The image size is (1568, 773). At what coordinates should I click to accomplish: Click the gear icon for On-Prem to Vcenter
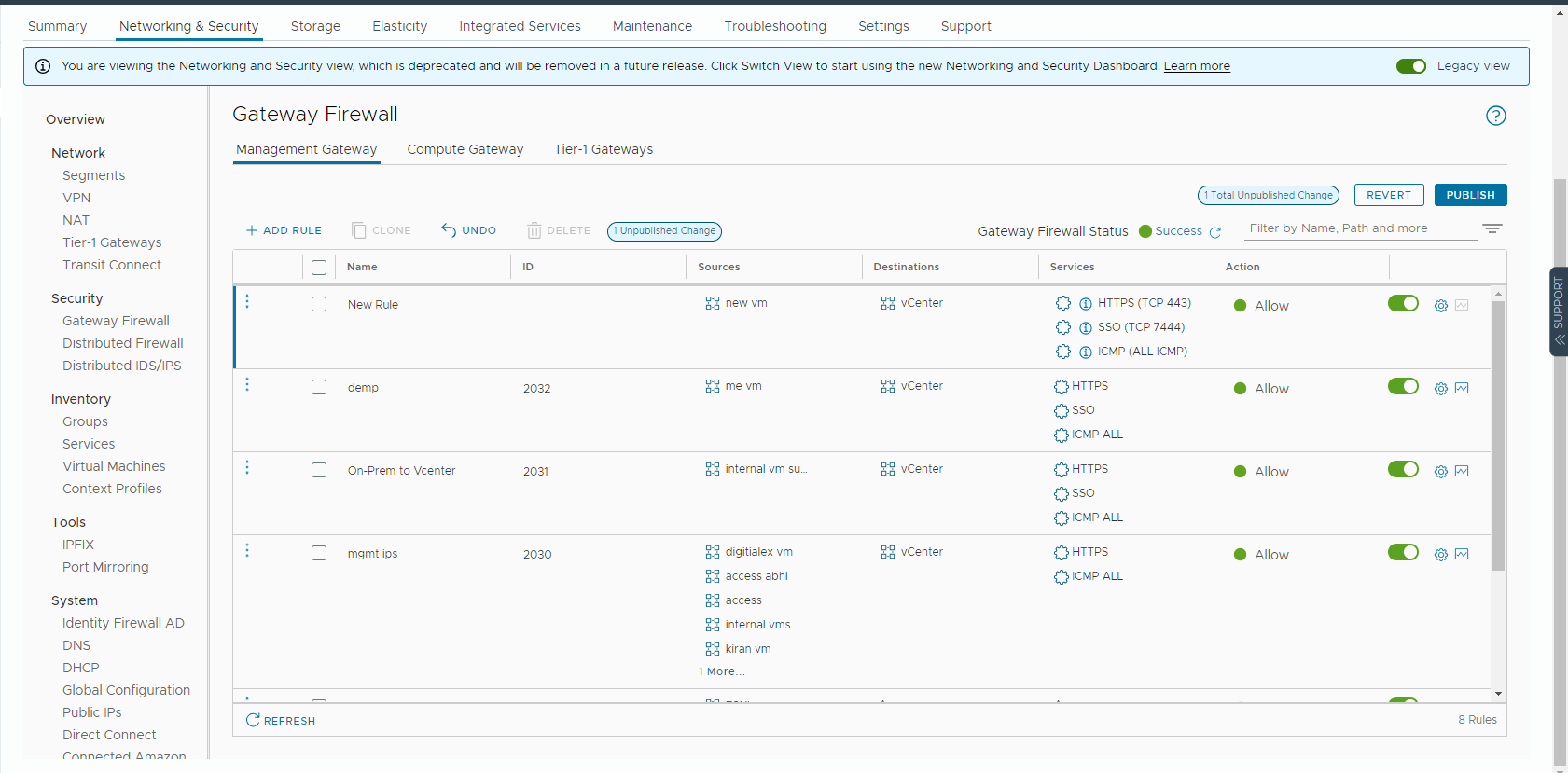[1440, 472]
